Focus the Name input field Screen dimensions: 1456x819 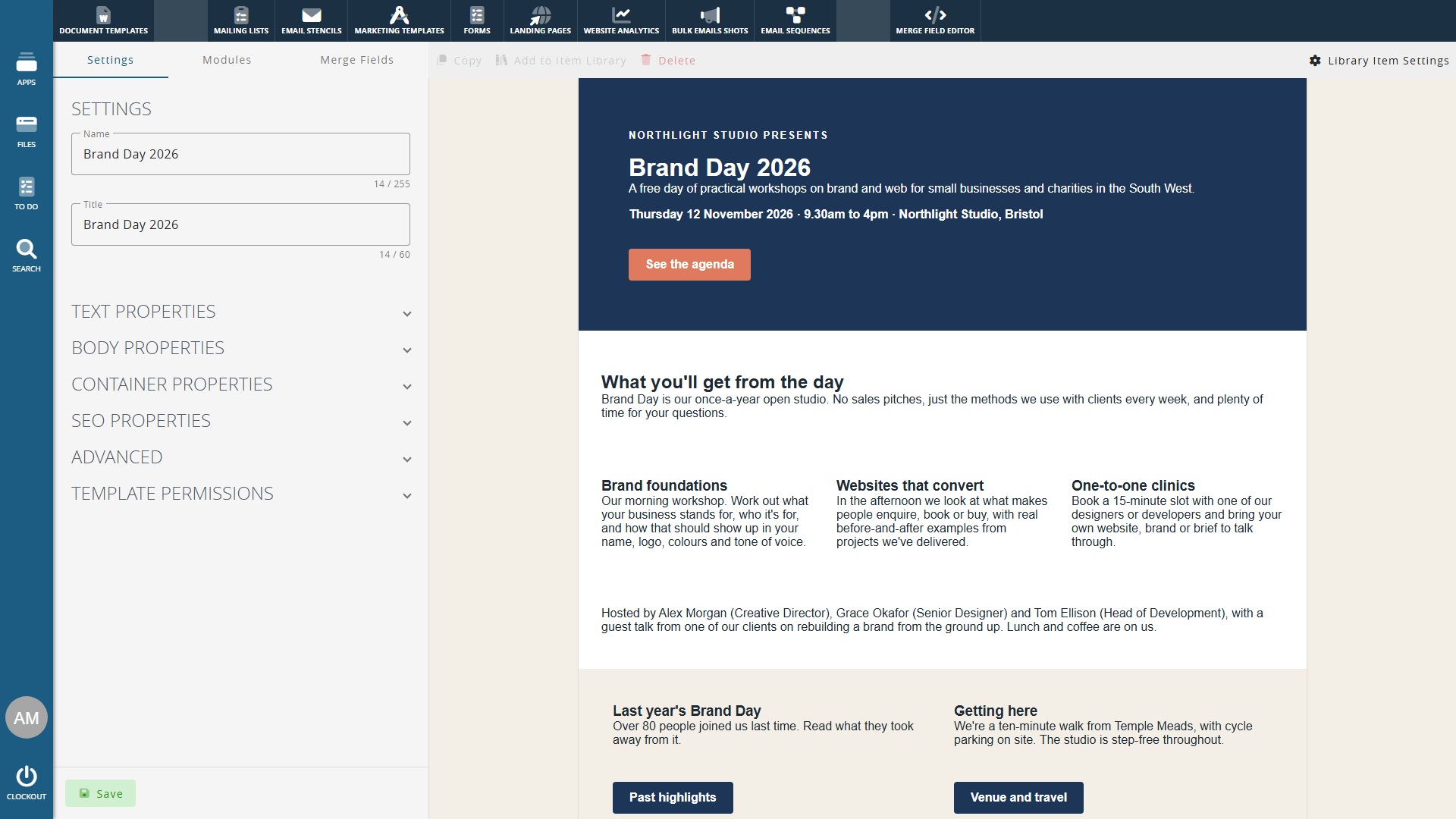pyautogui.click(x=241, y=154)
